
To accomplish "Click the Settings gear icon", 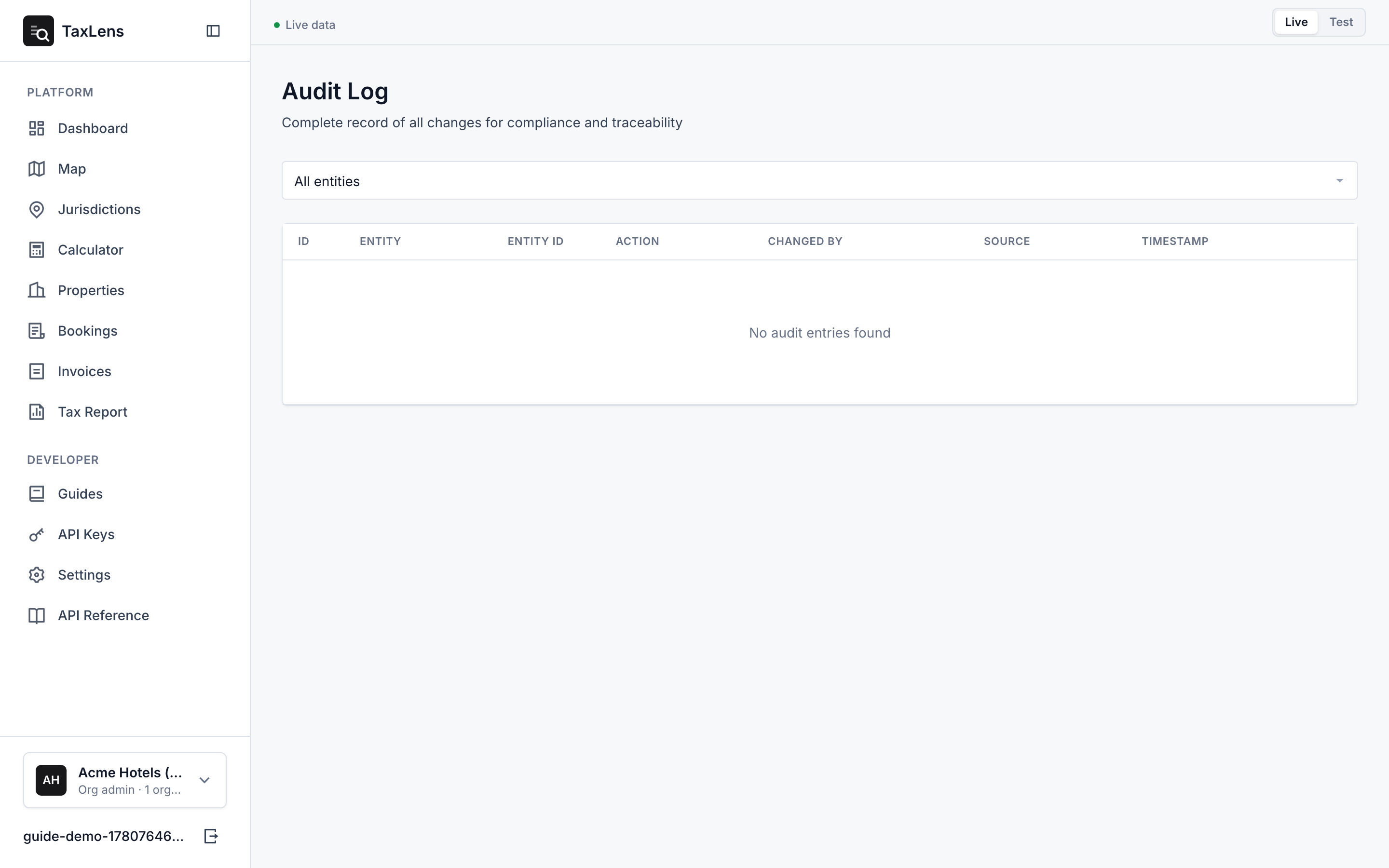I will (x=37, y=575).
